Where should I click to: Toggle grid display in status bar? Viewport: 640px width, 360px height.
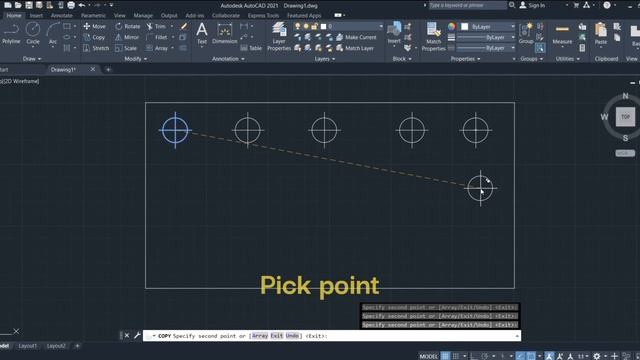pos(445,356)
